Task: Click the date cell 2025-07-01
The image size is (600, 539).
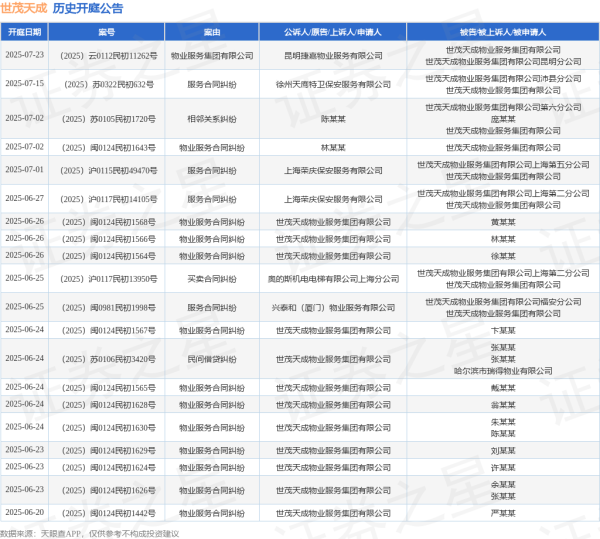Action: [24, 169]
